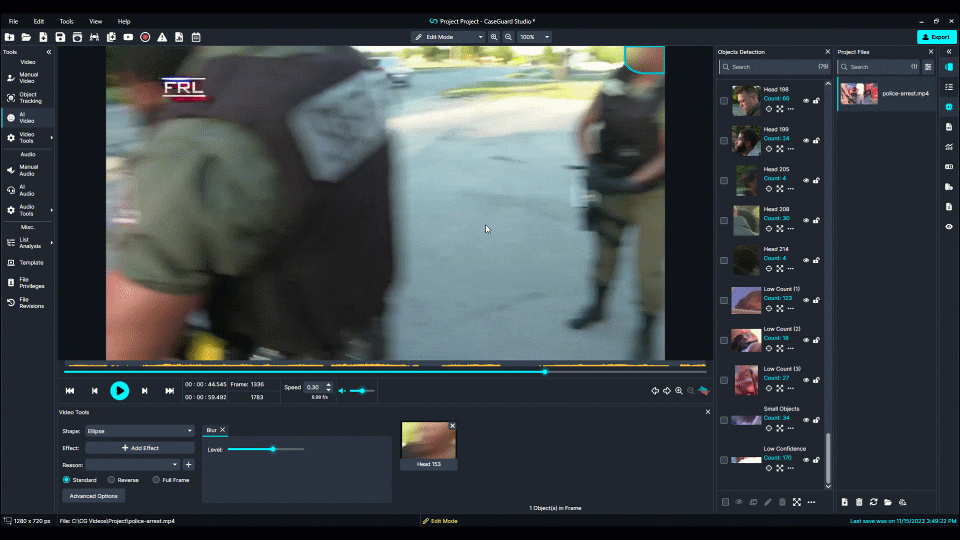960x540 pixels.
Task: Check the Low Count (1) checkbox
Action: coord(724,301)
